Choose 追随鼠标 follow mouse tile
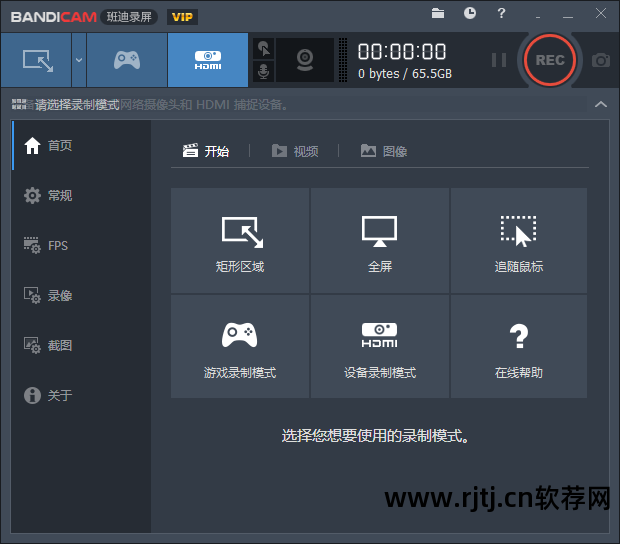The width and height of the screenshot is (620, 544). 519,241
